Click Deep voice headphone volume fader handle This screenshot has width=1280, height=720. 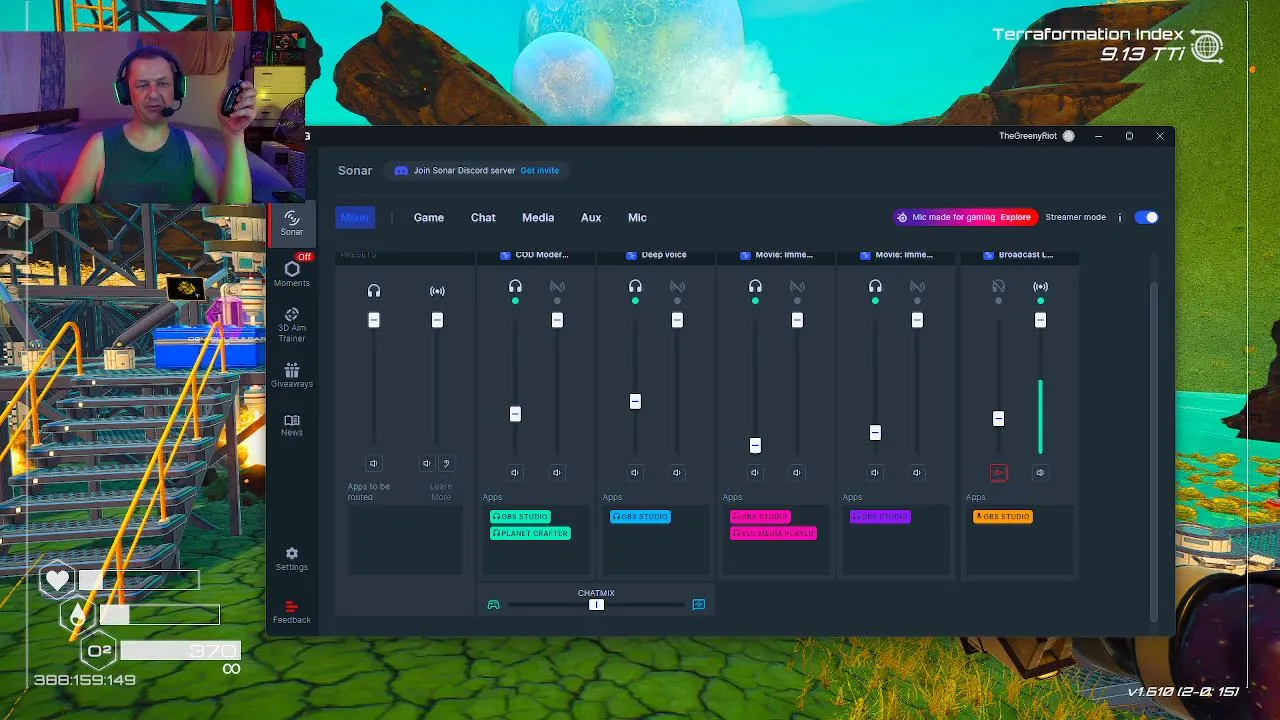[635, 401]
